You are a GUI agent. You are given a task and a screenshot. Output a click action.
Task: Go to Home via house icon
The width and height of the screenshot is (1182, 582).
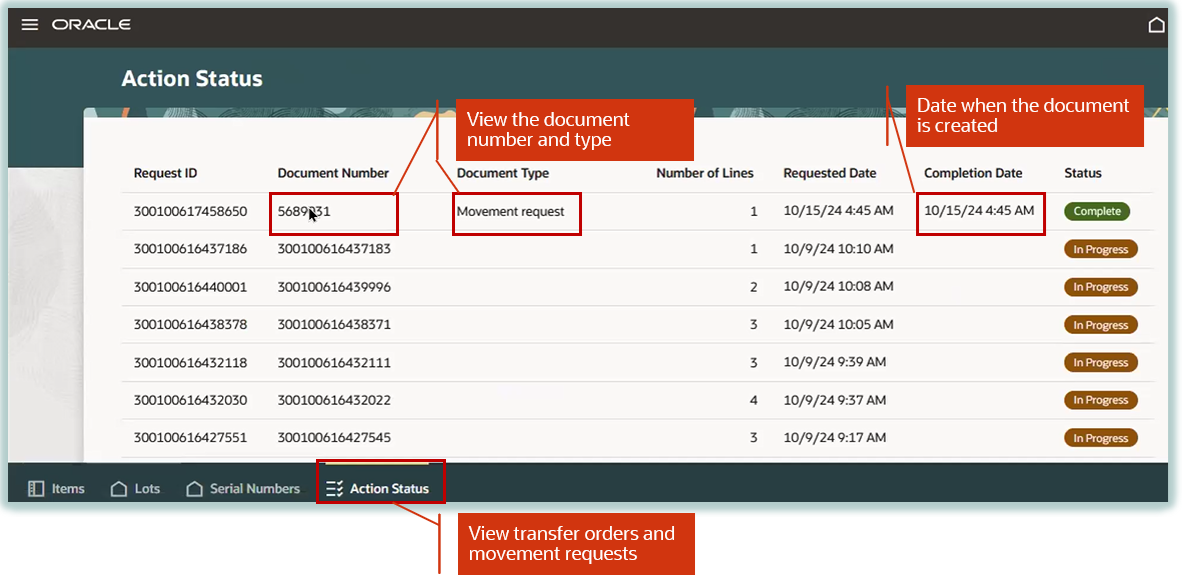(x=1156, y=26)
